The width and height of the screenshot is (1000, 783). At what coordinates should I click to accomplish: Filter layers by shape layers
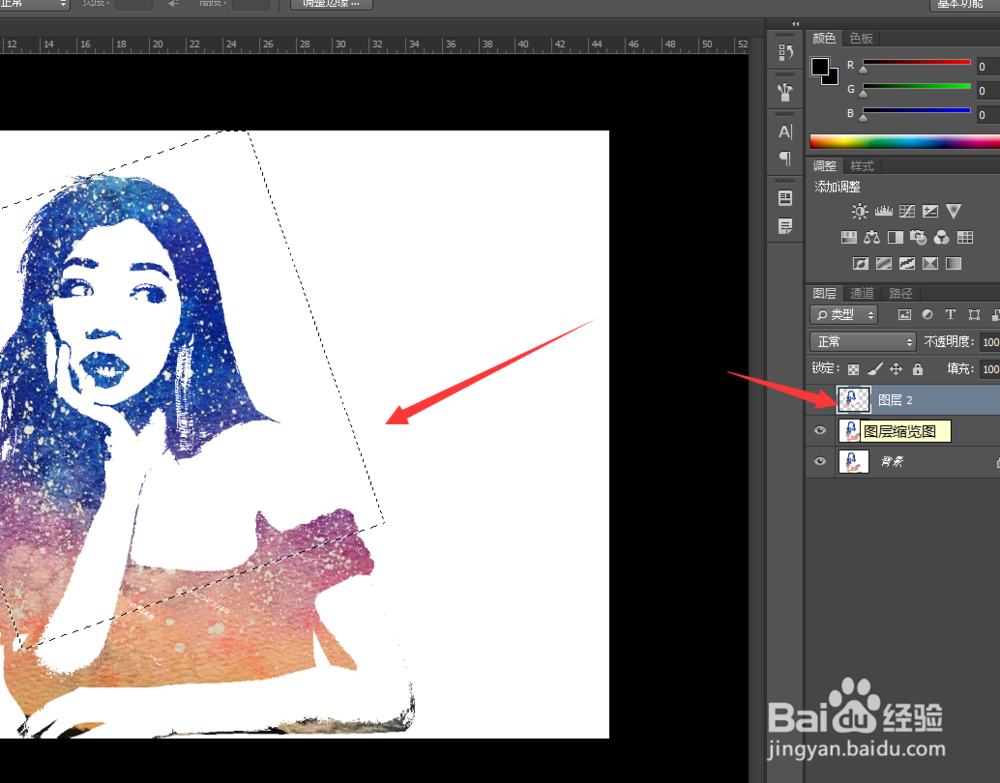(974, 314)
